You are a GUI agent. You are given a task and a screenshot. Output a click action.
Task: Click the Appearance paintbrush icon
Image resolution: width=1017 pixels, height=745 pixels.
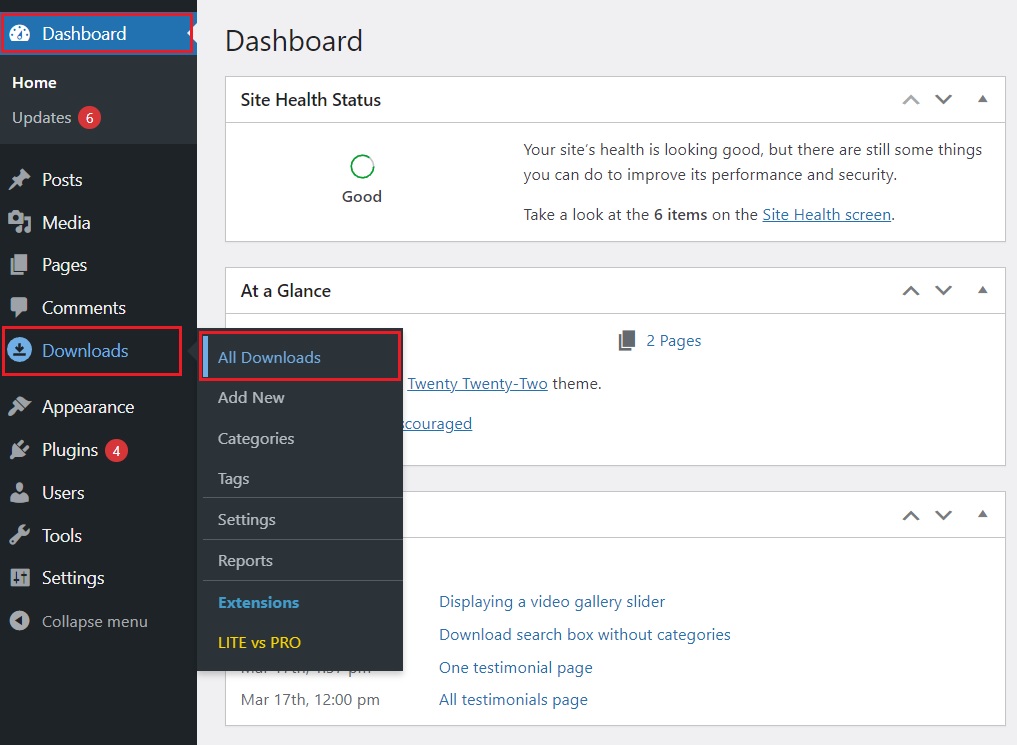[20, 406]
